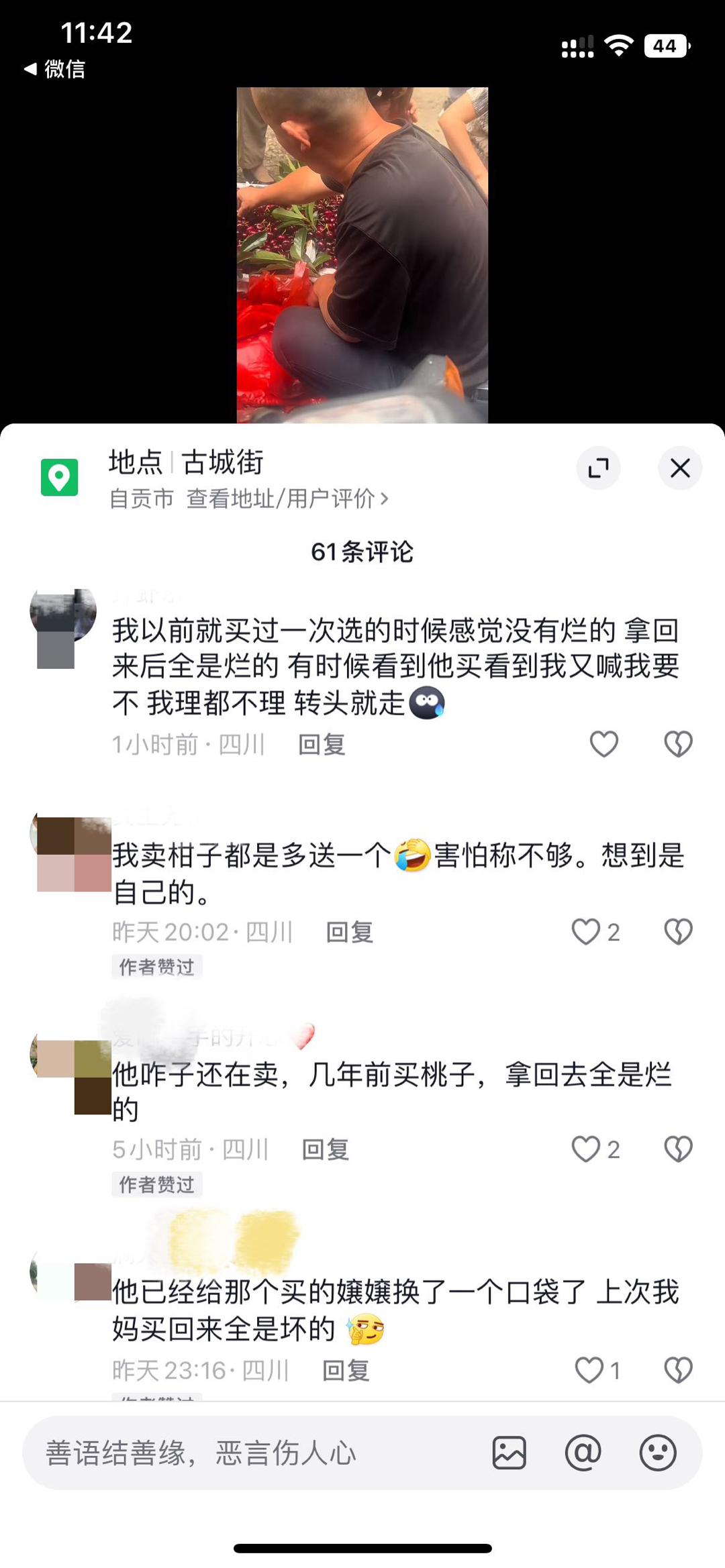This screenshot has width=725, height=1568.
Task: Close the comments panel
Action: [x=680, y=468]
